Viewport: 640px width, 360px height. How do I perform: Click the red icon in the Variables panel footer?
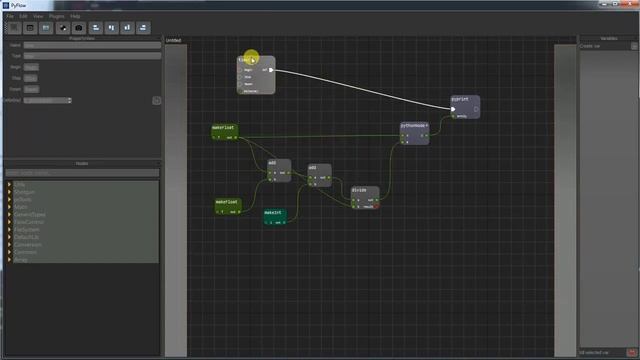pos(632,352)
